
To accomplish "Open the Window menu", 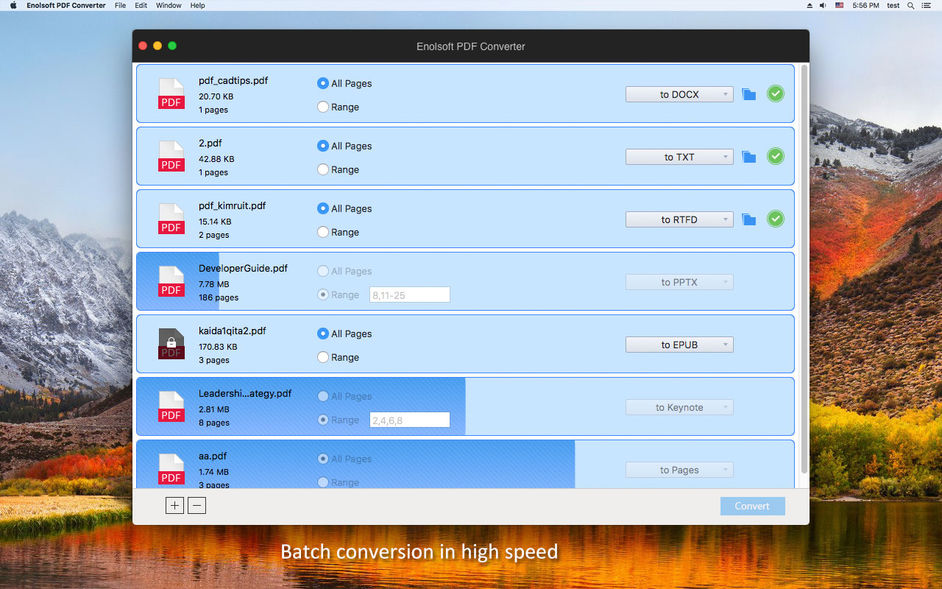I will click(168, 5).
